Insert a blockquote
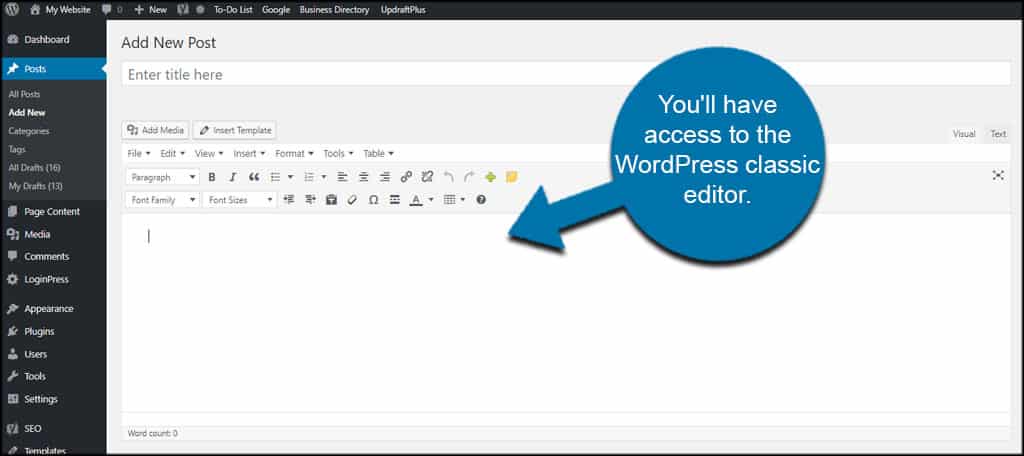This screenshot has width=1024, height=456. tap(254, 177)
